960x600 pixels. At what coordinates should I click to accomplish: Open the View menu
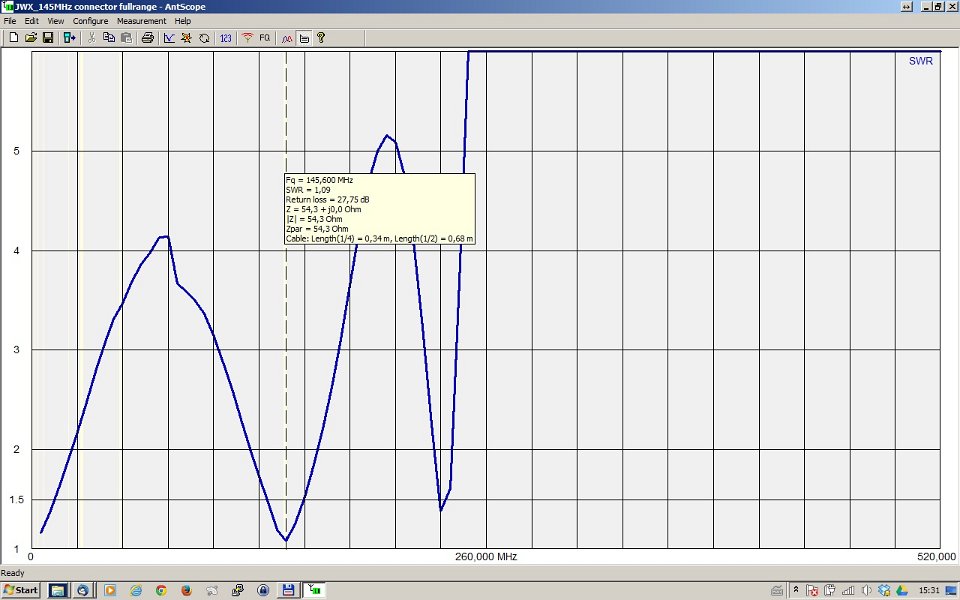point(55,21)
